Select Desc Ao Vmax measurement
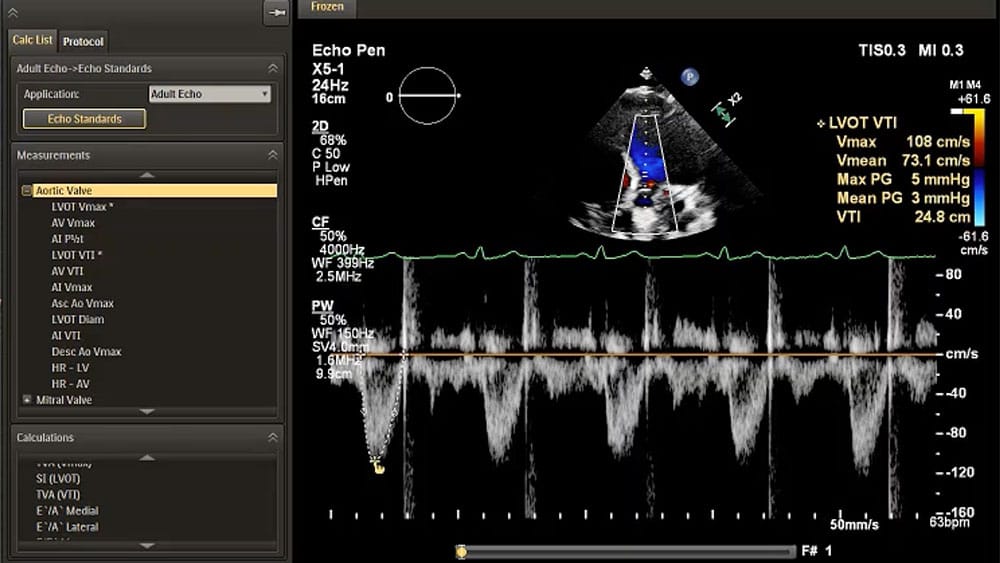Viewport: 1000px width, 563px height. click(x=86, y=351)
